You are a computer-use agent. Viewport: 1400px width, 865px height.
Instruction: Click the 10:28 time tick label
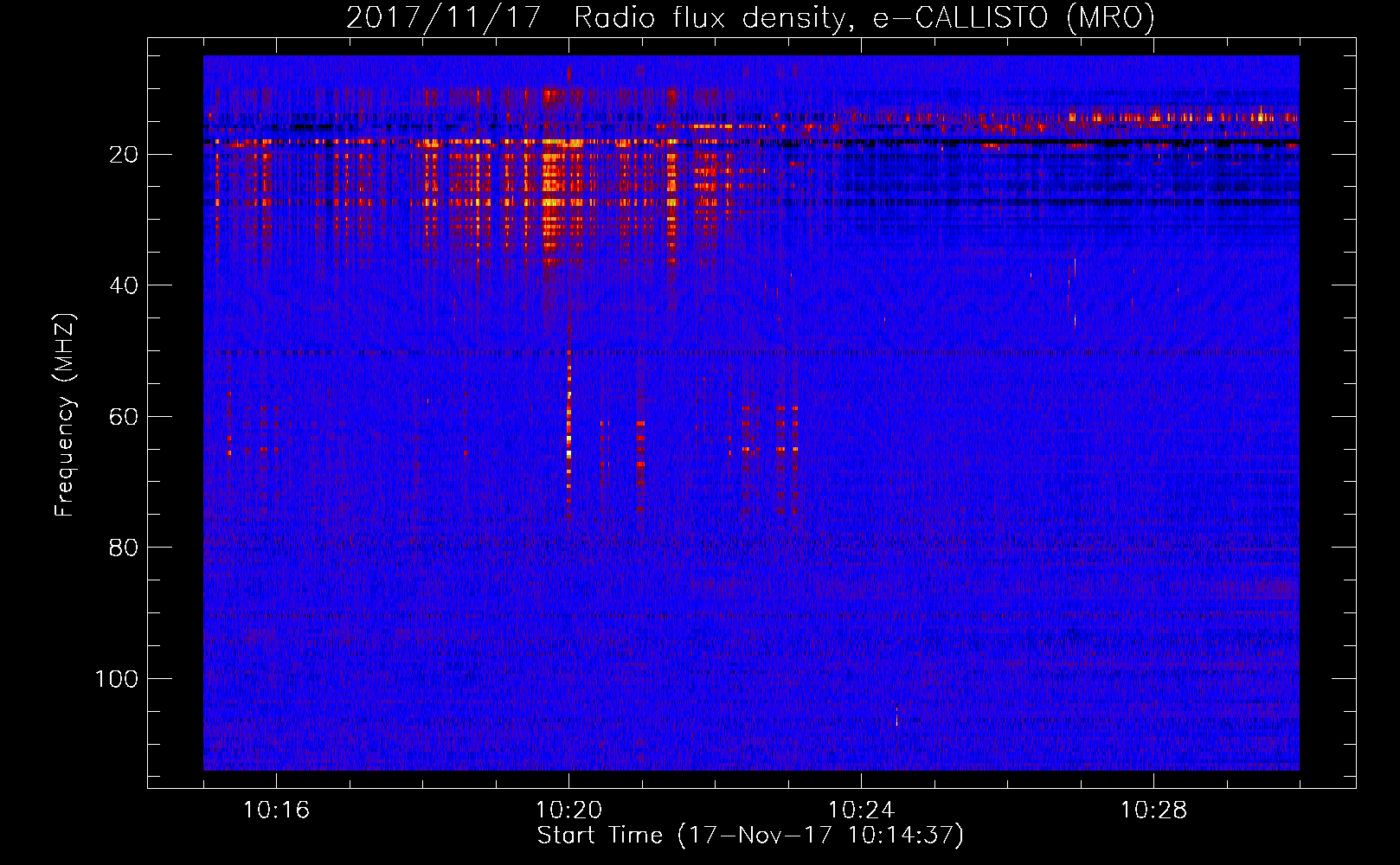(x=1153, y=811)
